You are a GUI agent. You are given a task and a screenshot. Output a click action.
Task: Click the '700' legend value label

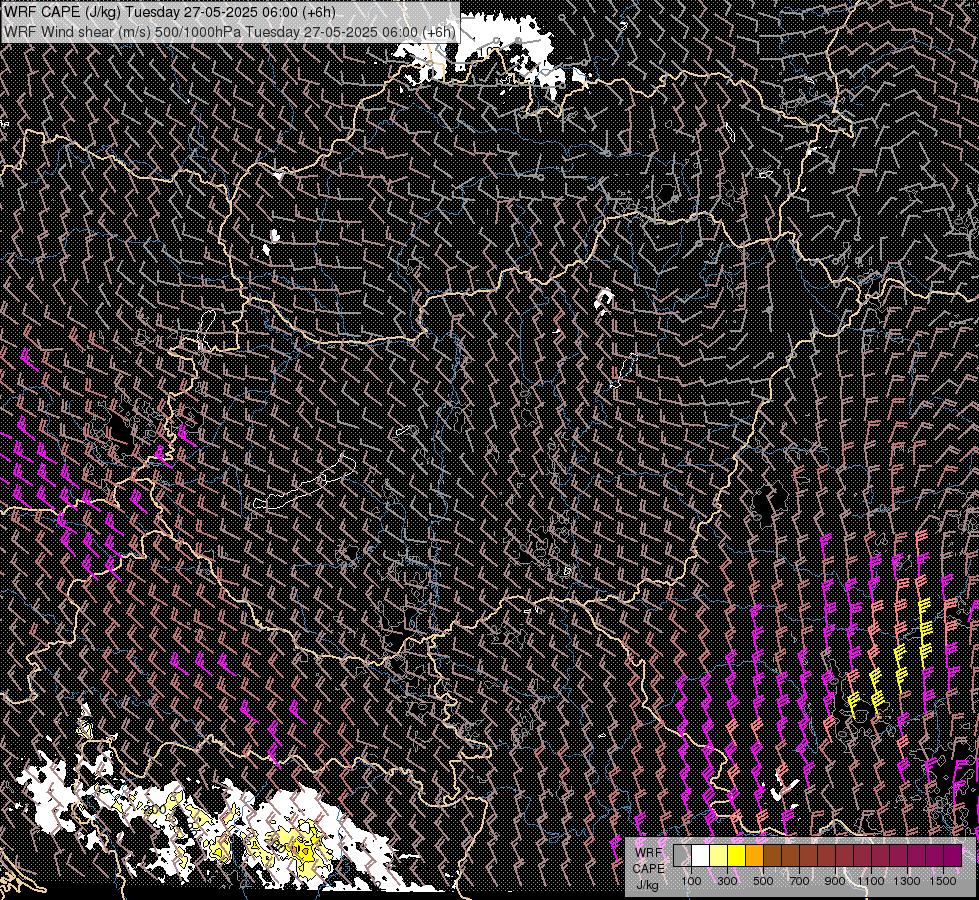pyautogui.click(x=799, y=881)
